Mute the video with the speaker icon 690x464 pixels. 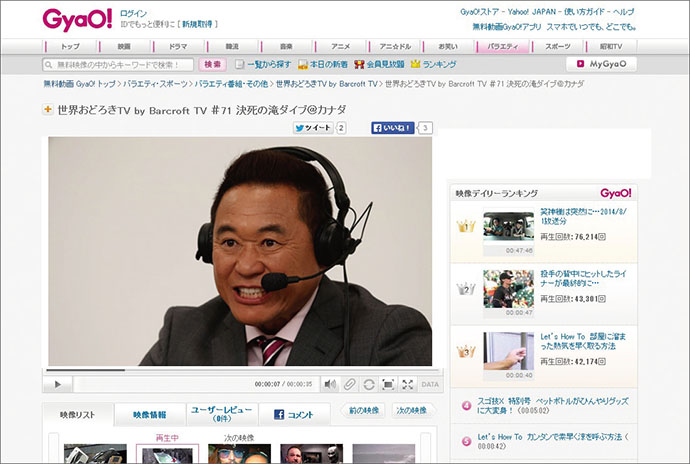click(330, 384)
